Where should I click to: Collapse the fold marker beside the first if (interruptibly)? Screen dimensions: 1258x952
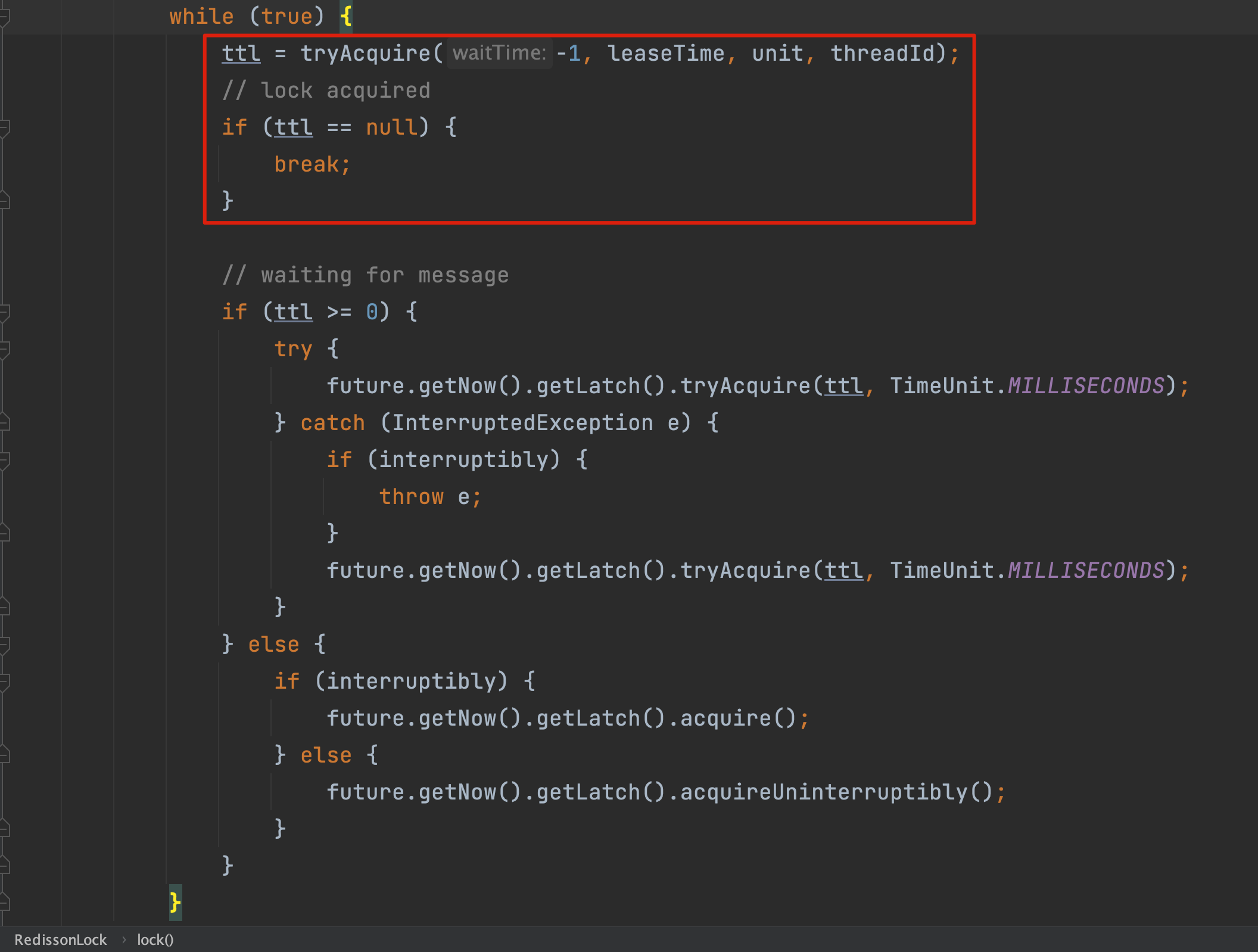click(4, 460)
